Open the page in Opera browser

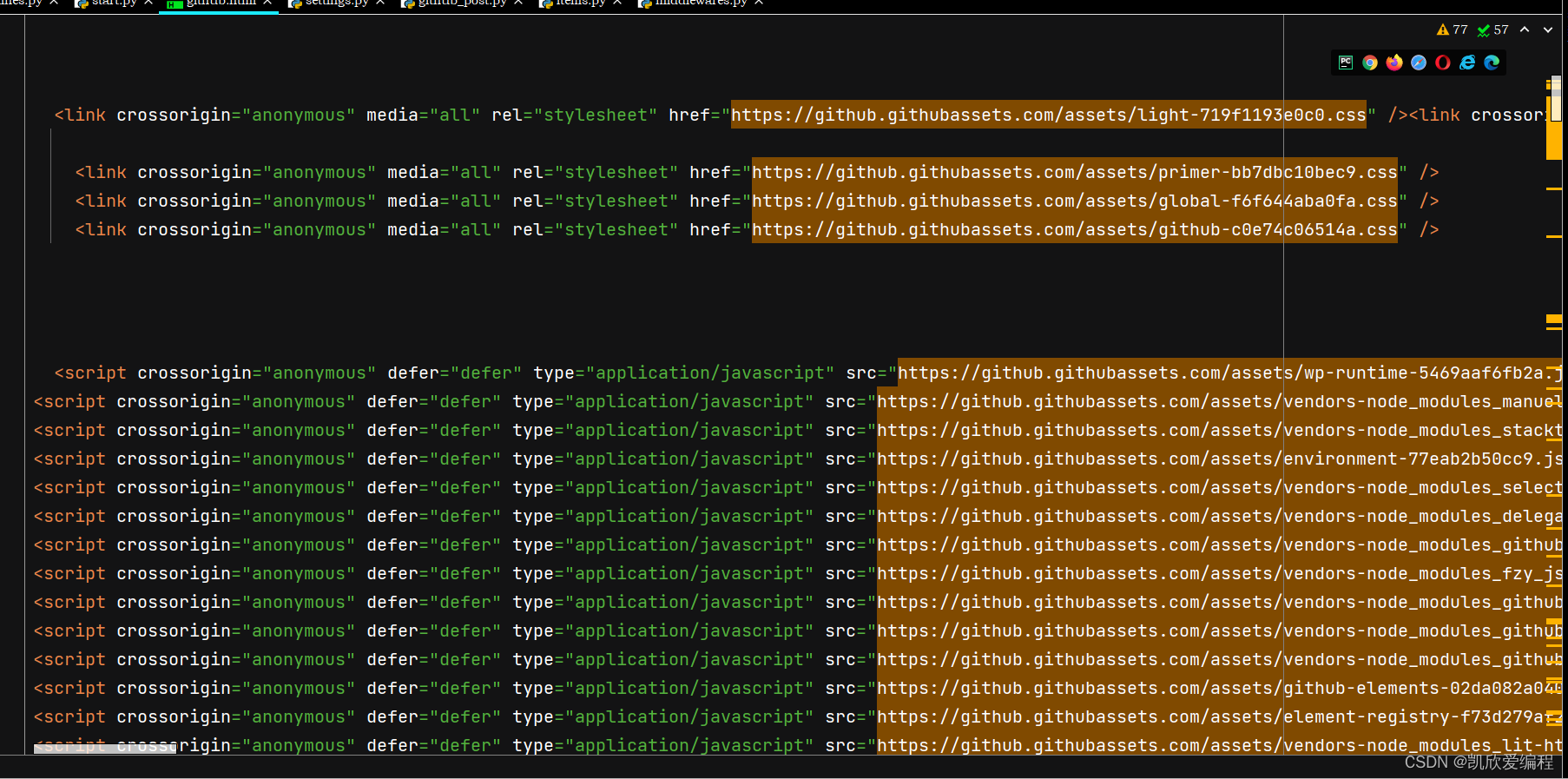tap(1443, 63)
